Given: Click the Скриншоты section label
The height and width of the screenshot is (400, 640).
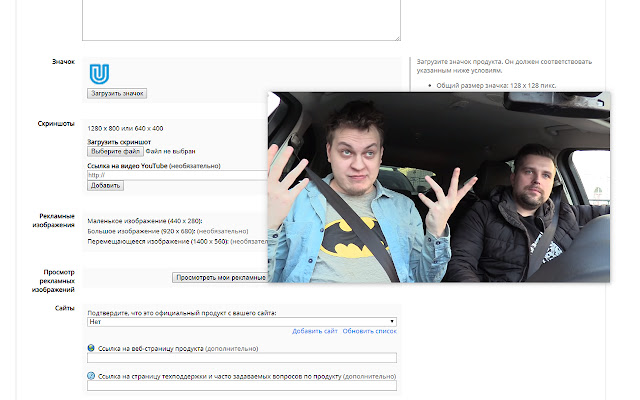Looking at the screenshot, I should (56, 123).
